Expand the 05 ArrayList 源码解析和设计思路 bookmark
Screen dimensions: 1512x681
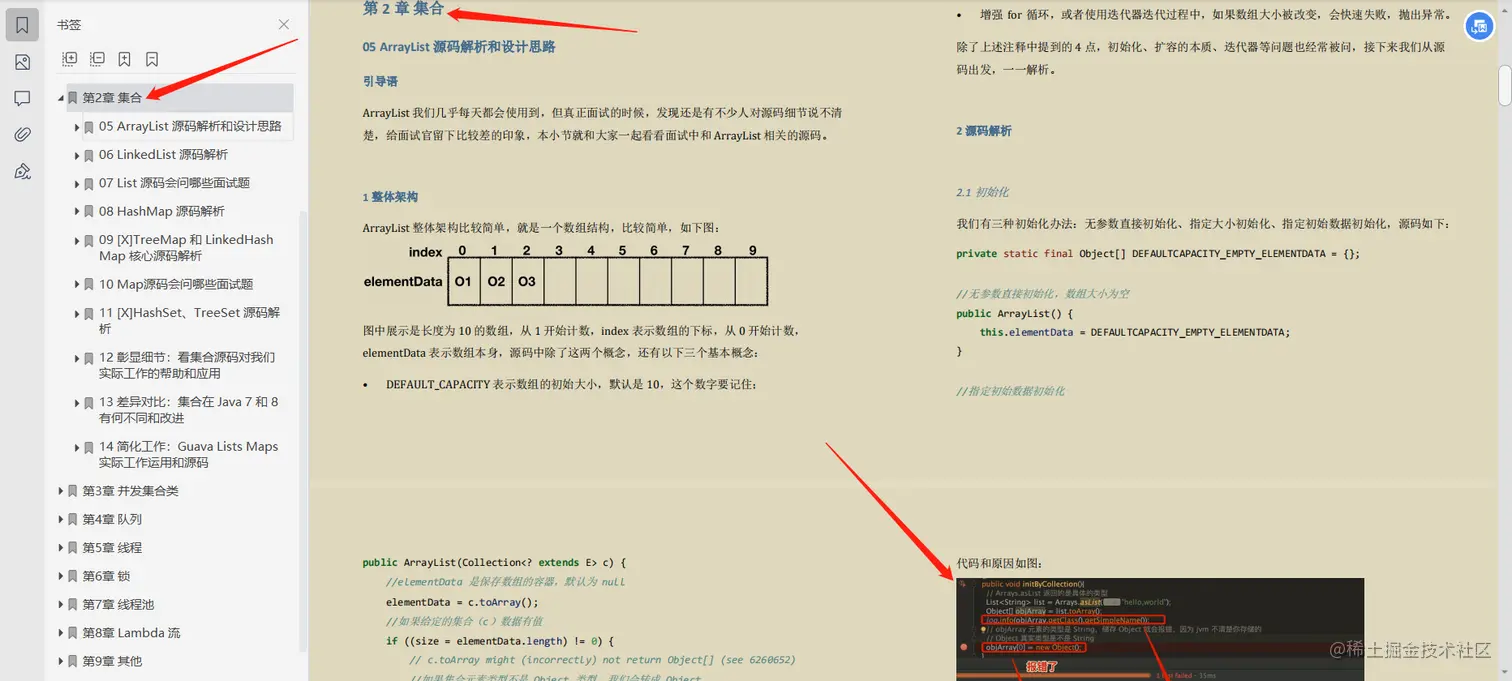pos(77,127)
